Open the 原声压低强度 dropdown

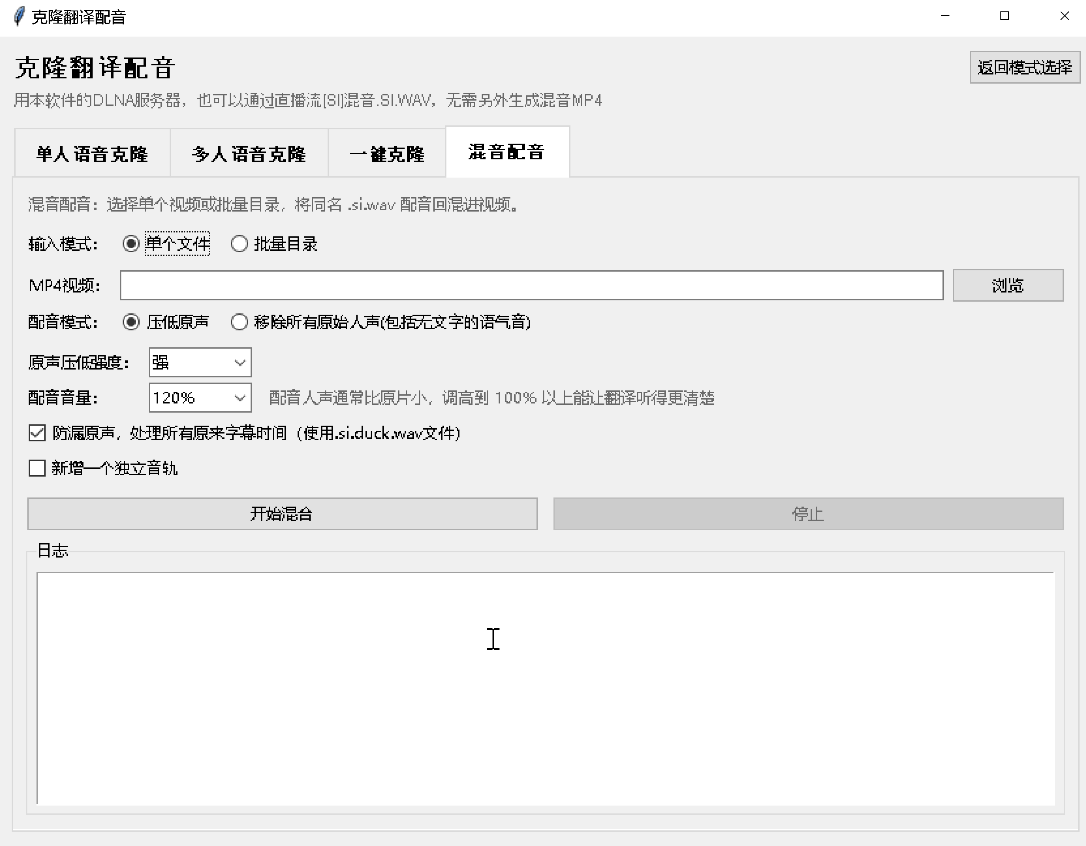tap(200, 362)
